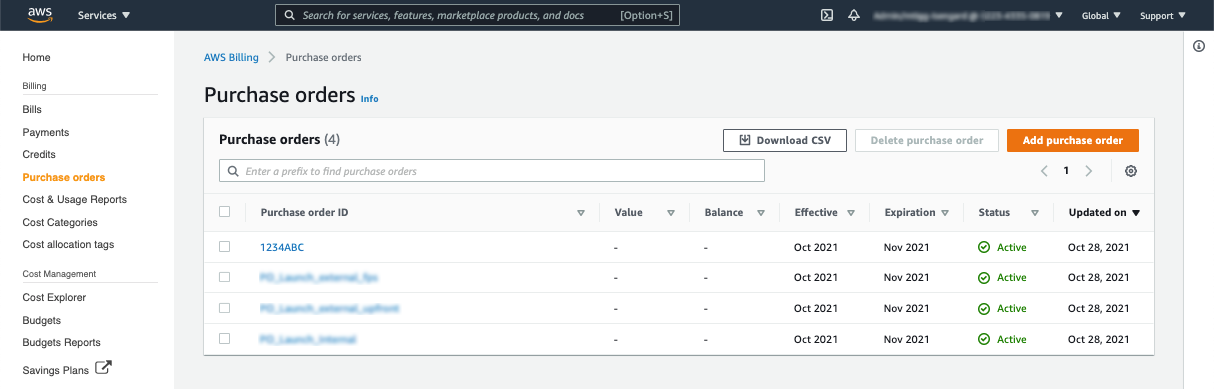The image size is (1214, 389).
Task: Click the search magnifier in top bar
Action: point(289,16)
